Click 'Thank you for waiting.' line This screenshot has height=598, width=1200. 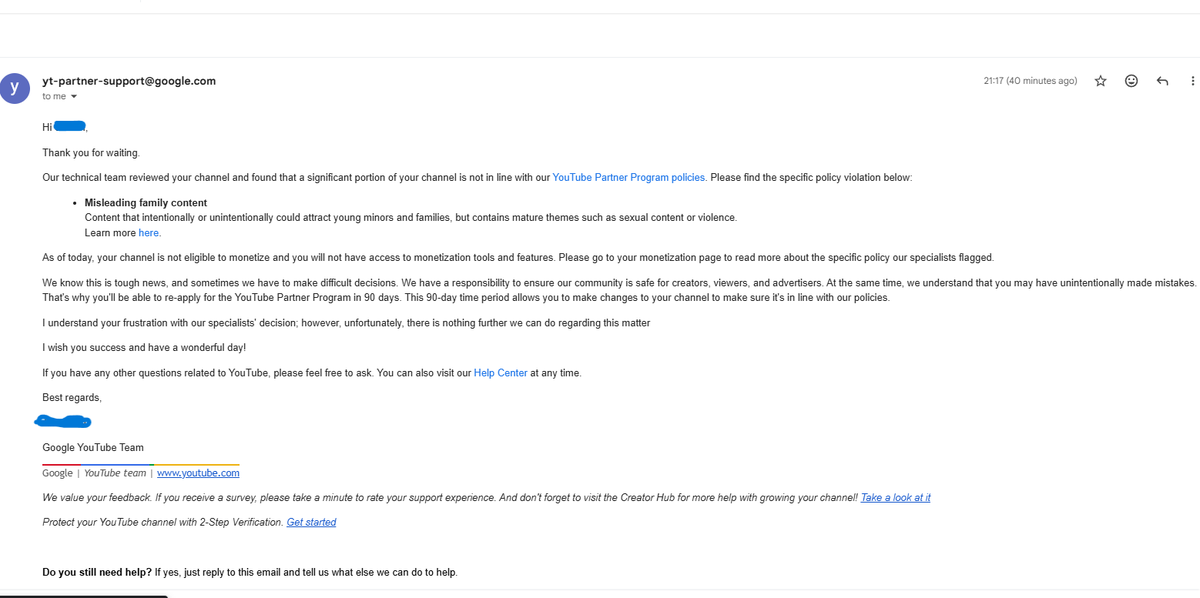pyautogui.click(x=91, y=153)
